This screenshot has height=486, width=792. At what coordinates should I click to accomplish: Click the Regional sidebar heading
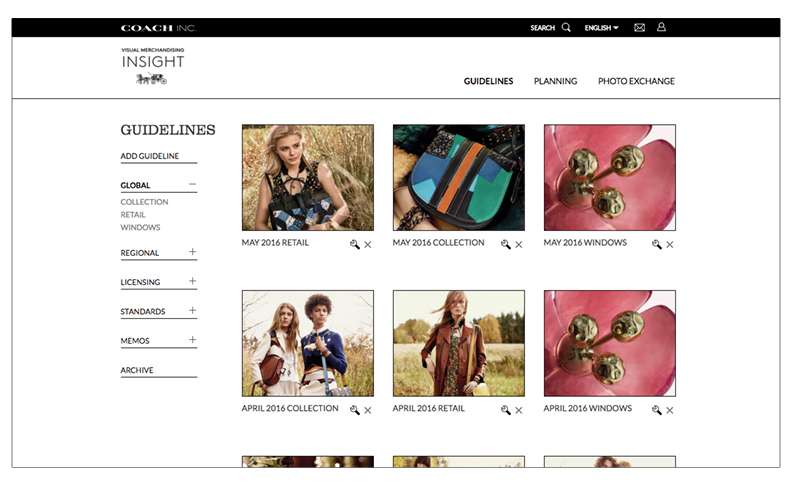point(140,253)
